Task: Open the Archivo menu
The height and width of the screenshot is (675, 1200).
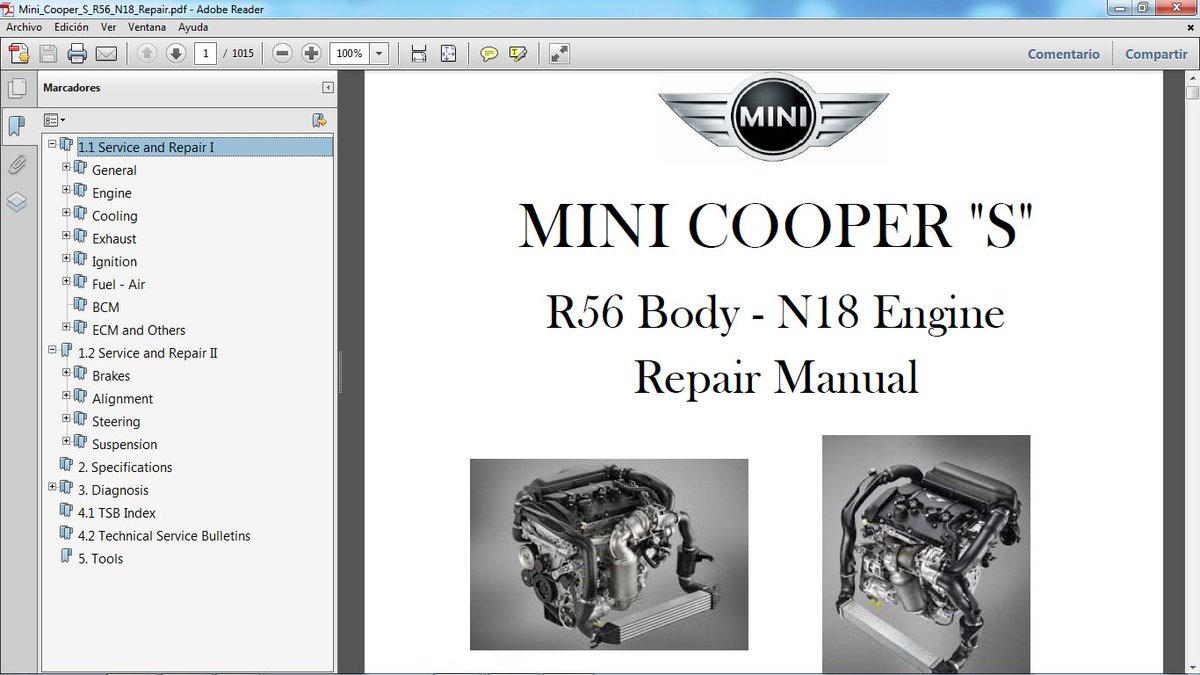Action: (x=24, y=27)
